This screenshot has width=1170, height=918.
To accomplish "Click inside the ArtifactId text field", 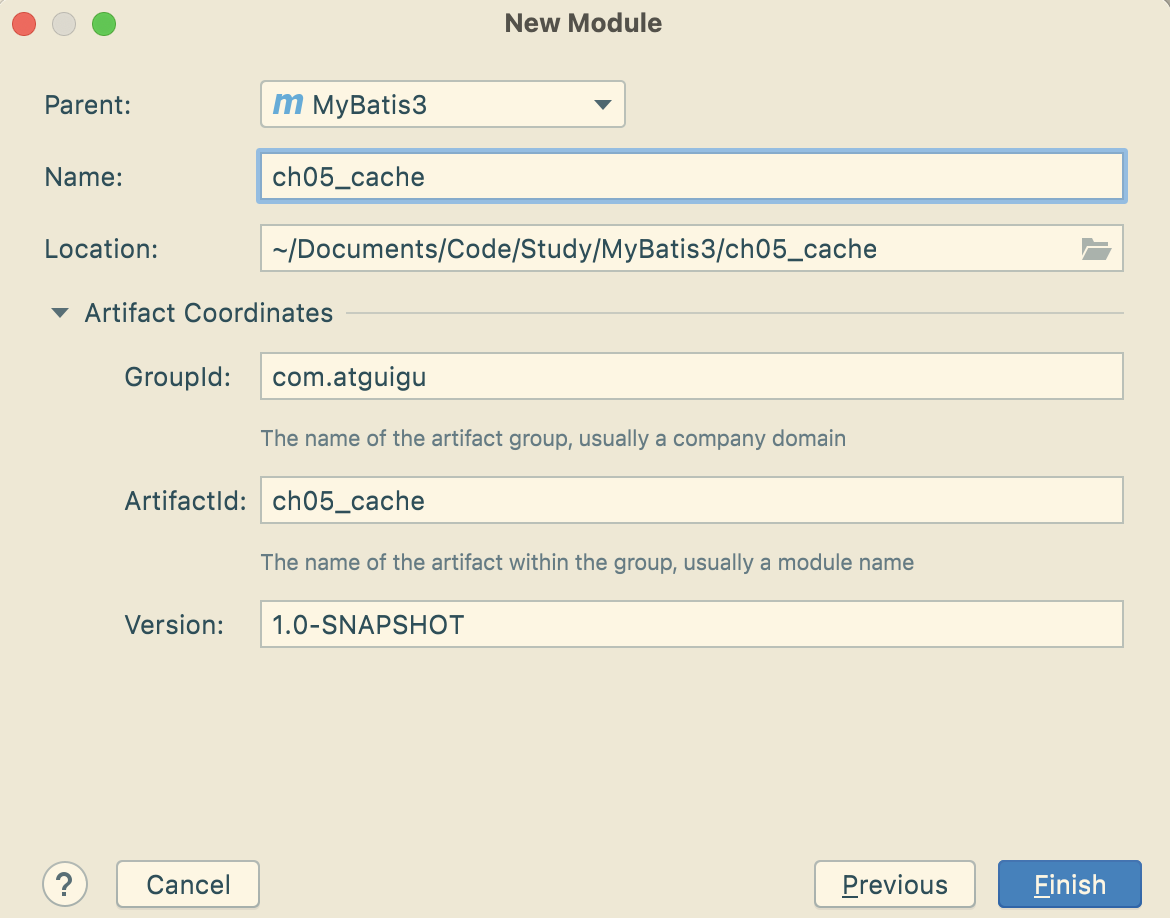I will pyautogui.click(x=690, y=500).
